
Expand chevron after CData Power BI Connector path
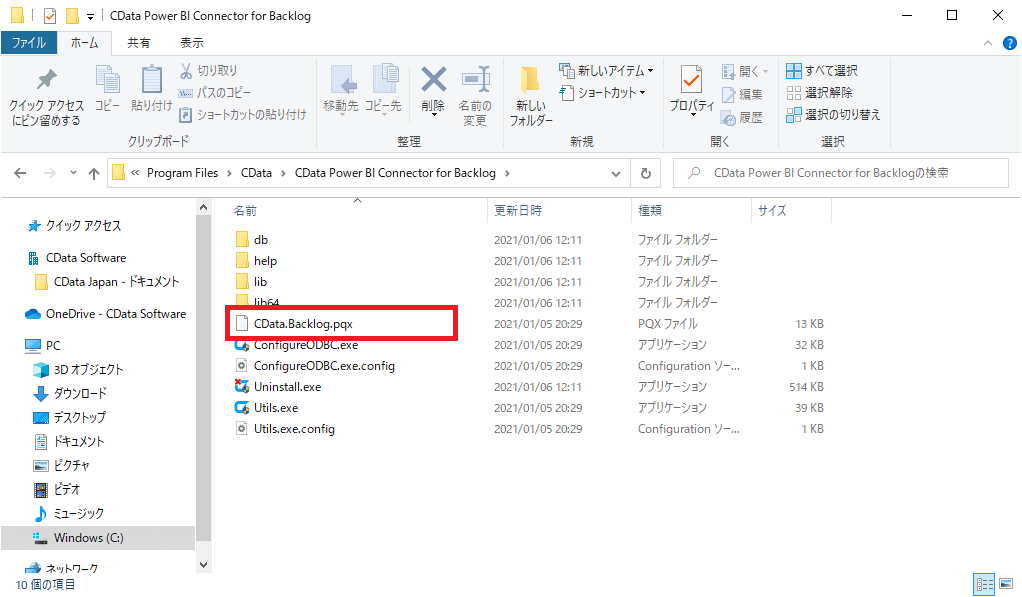(507, 173)
